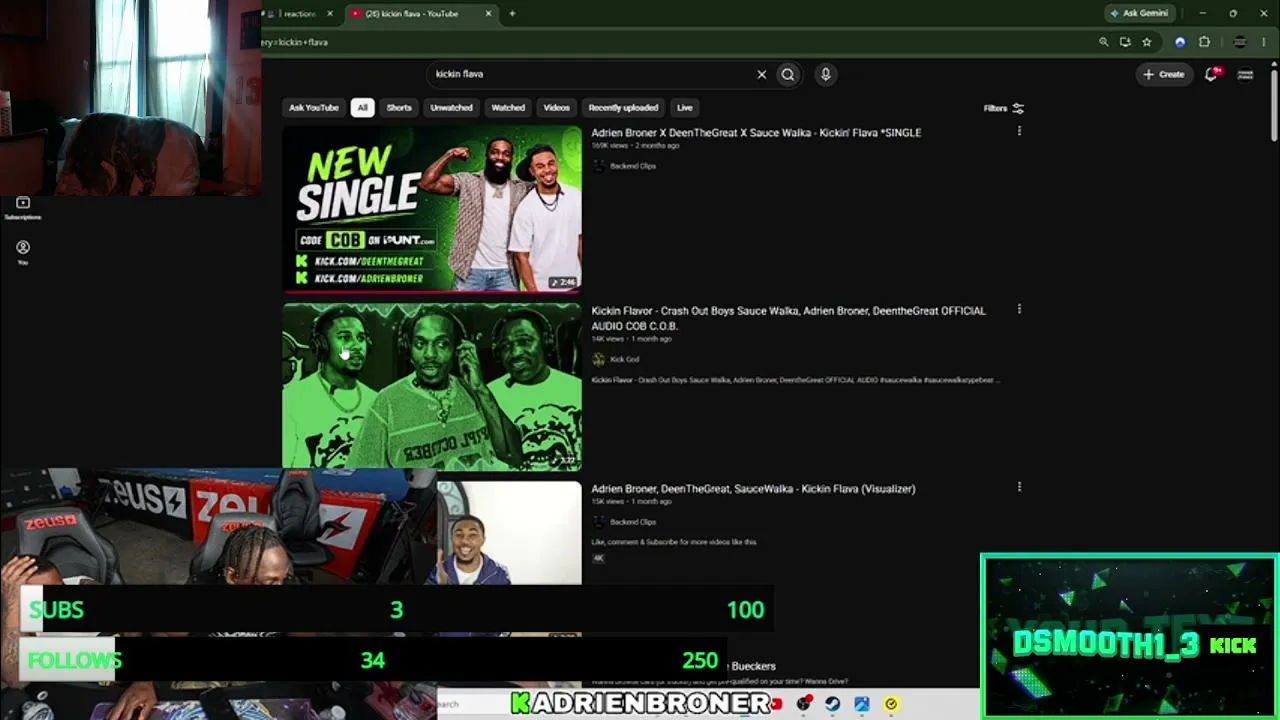Open the NEW SINGLE video thumbnail
The width and height of the screenshot is (1280, 720).
pos(432,208)
